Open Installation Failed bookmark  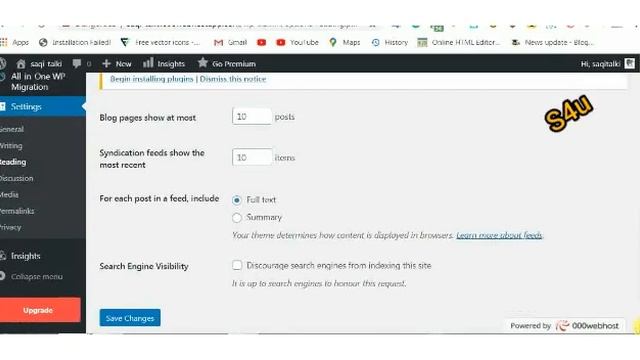click(75, 42)
